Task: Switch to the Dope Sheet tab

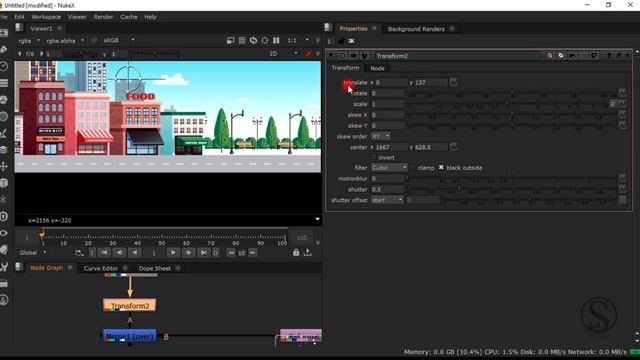Action: pos(155,268)
